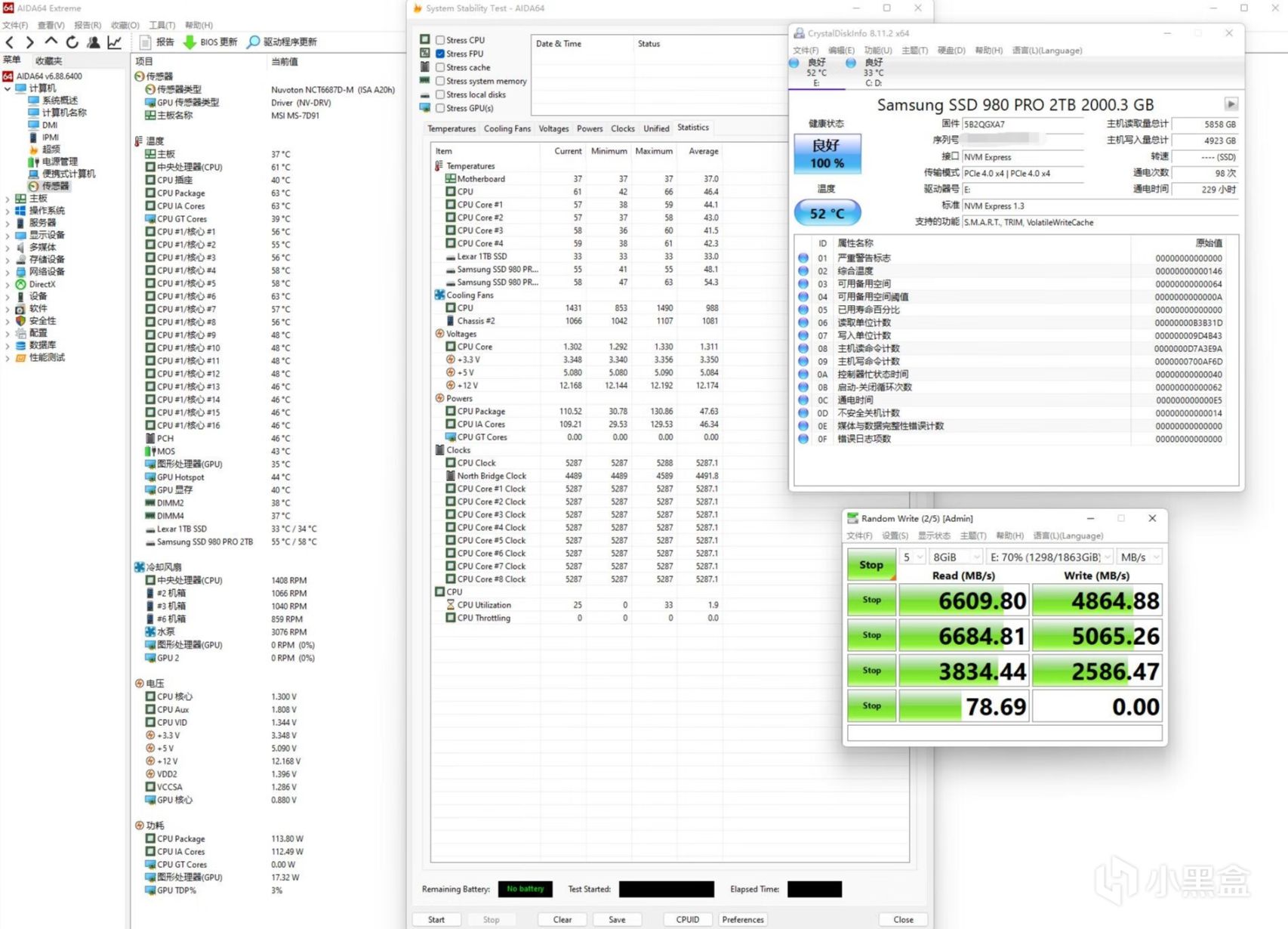Enable the Stress CPU checkbox
This screenshot has height=929, width=1288.
pos(440,40)
